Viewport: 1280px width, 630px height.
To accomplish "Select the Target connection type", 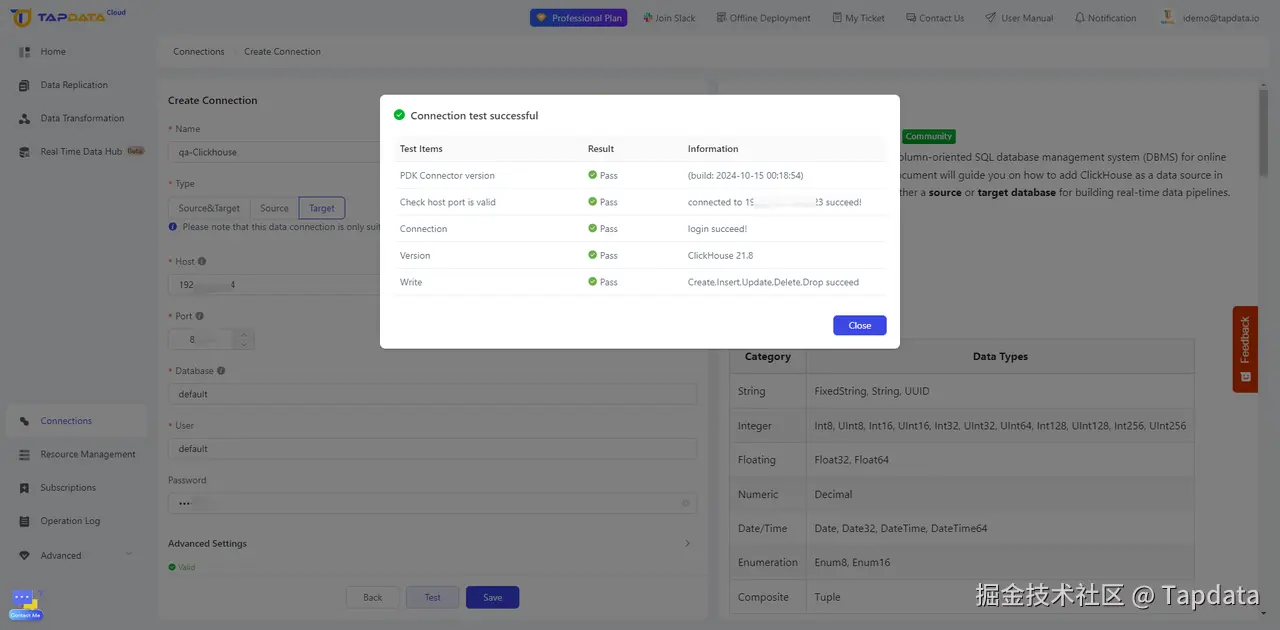I will point(322,208).
